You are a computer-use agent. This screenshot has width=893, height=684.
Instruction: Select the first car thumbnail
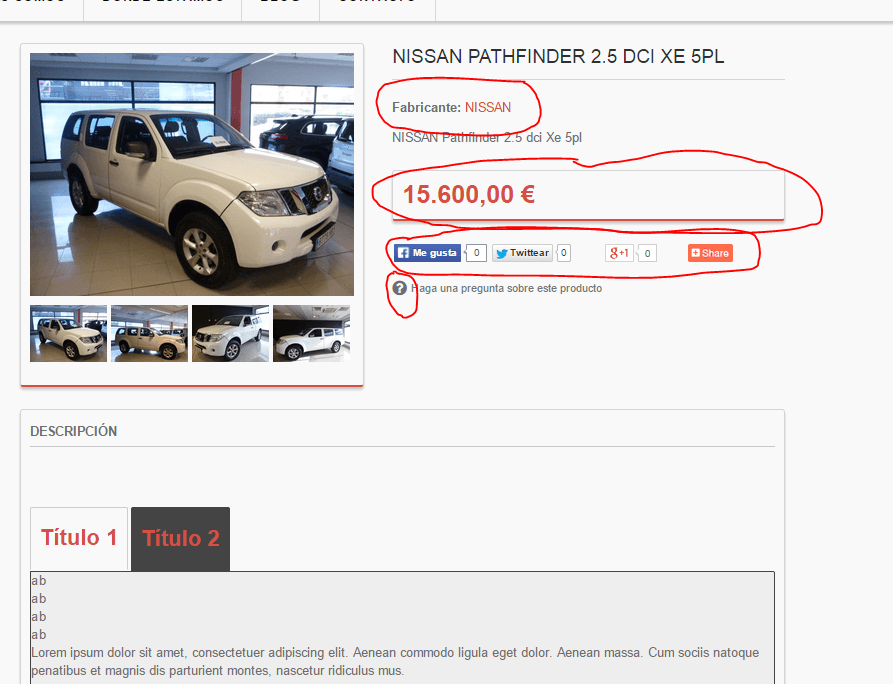click(68, 333)
